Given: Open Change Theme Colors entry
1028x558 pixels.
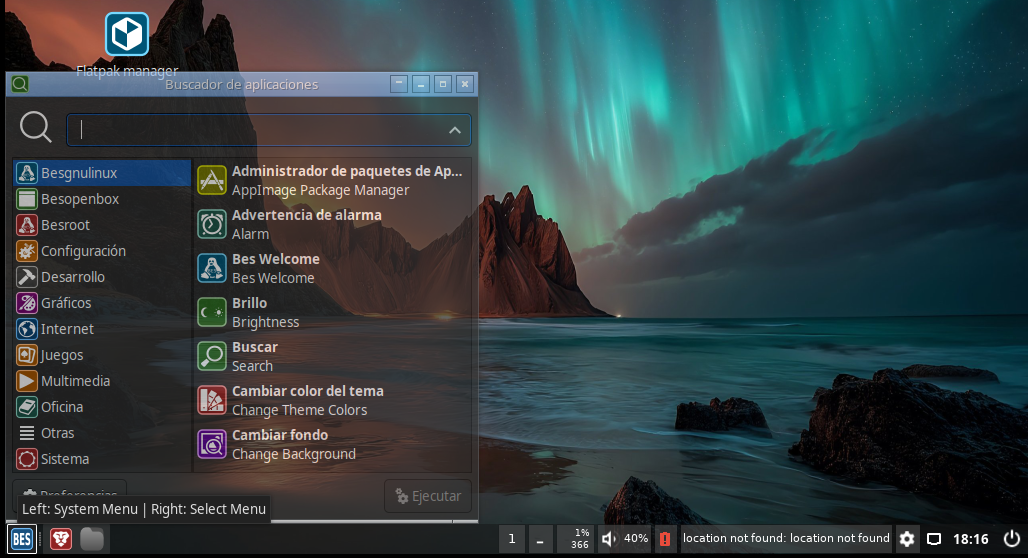Looking at the screenshot, I should coord(332,400).
